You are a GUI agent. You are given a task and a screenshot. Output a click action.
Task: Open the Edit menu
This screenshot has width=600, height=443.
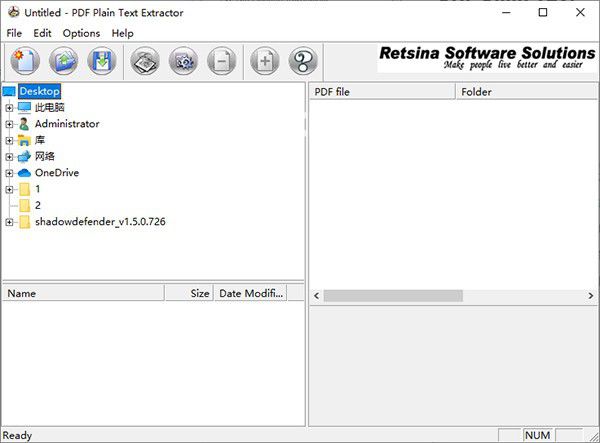[x=42, y=33]
